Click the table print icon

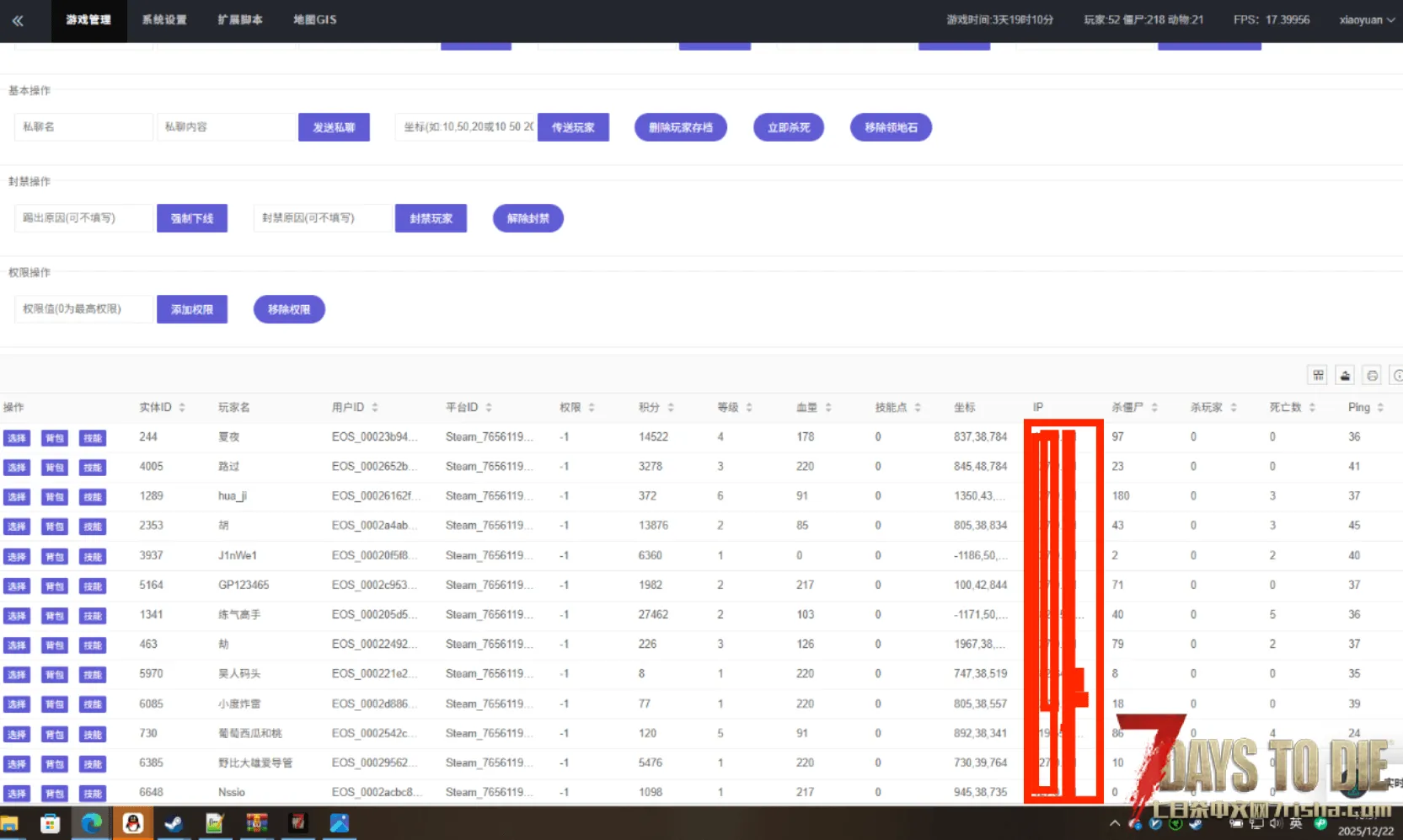1372,376
